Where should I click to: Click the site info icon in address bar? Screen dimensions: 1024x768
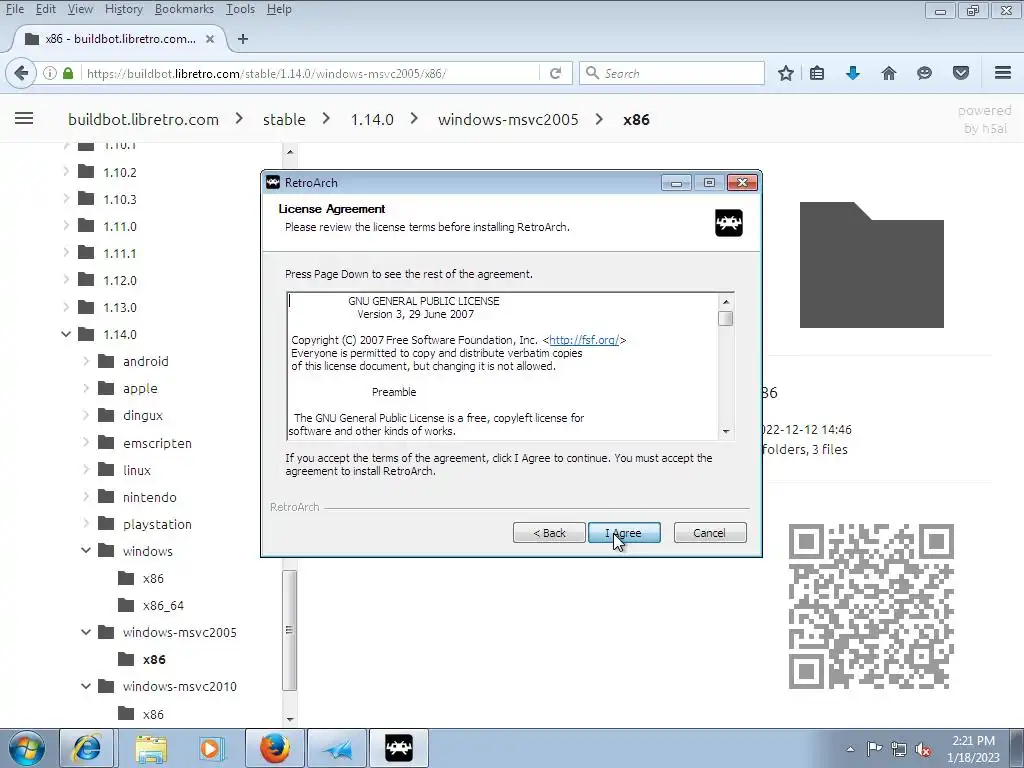point(50,73)
